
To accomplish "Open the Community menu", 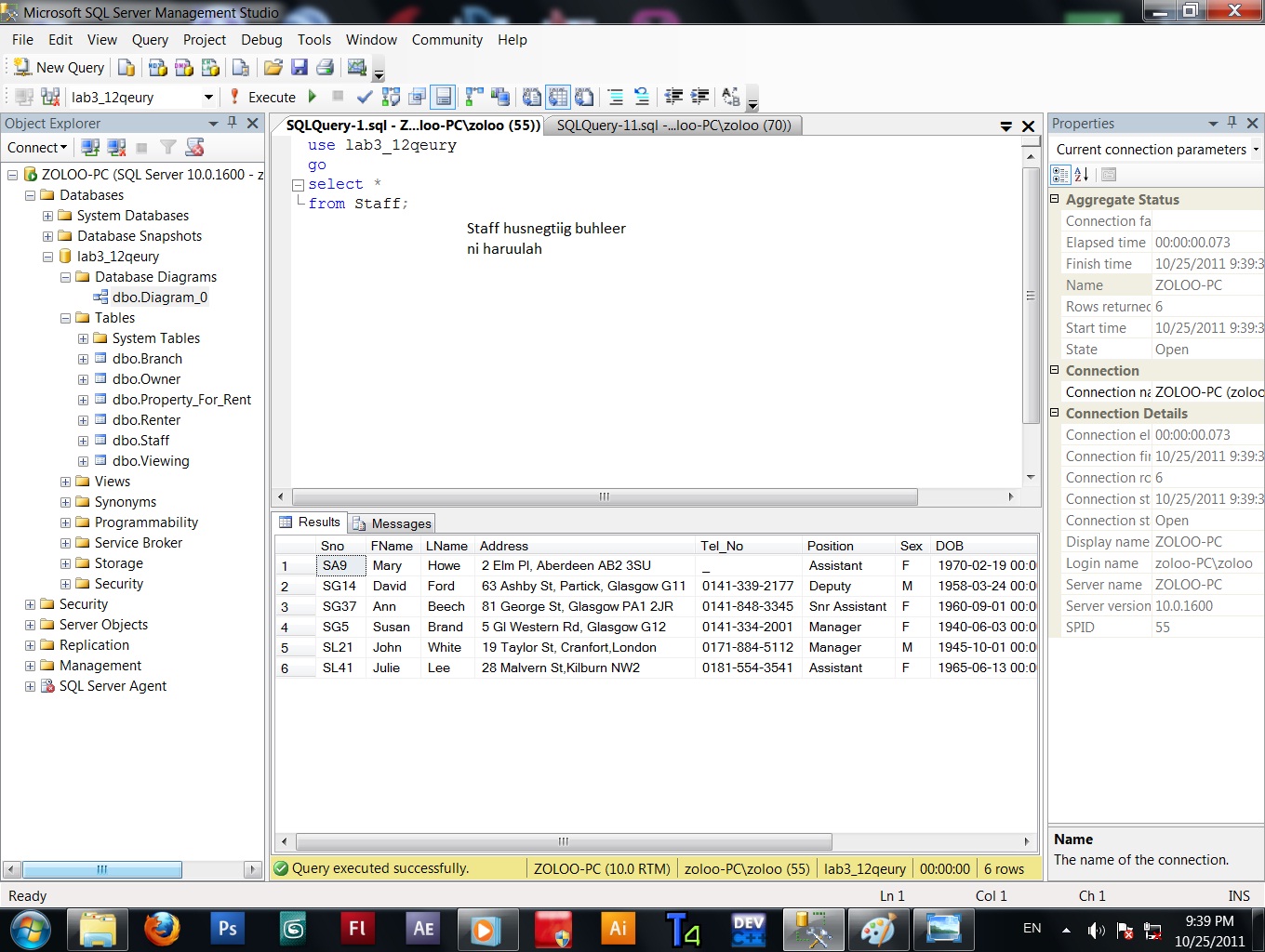I will pos(447,40).
